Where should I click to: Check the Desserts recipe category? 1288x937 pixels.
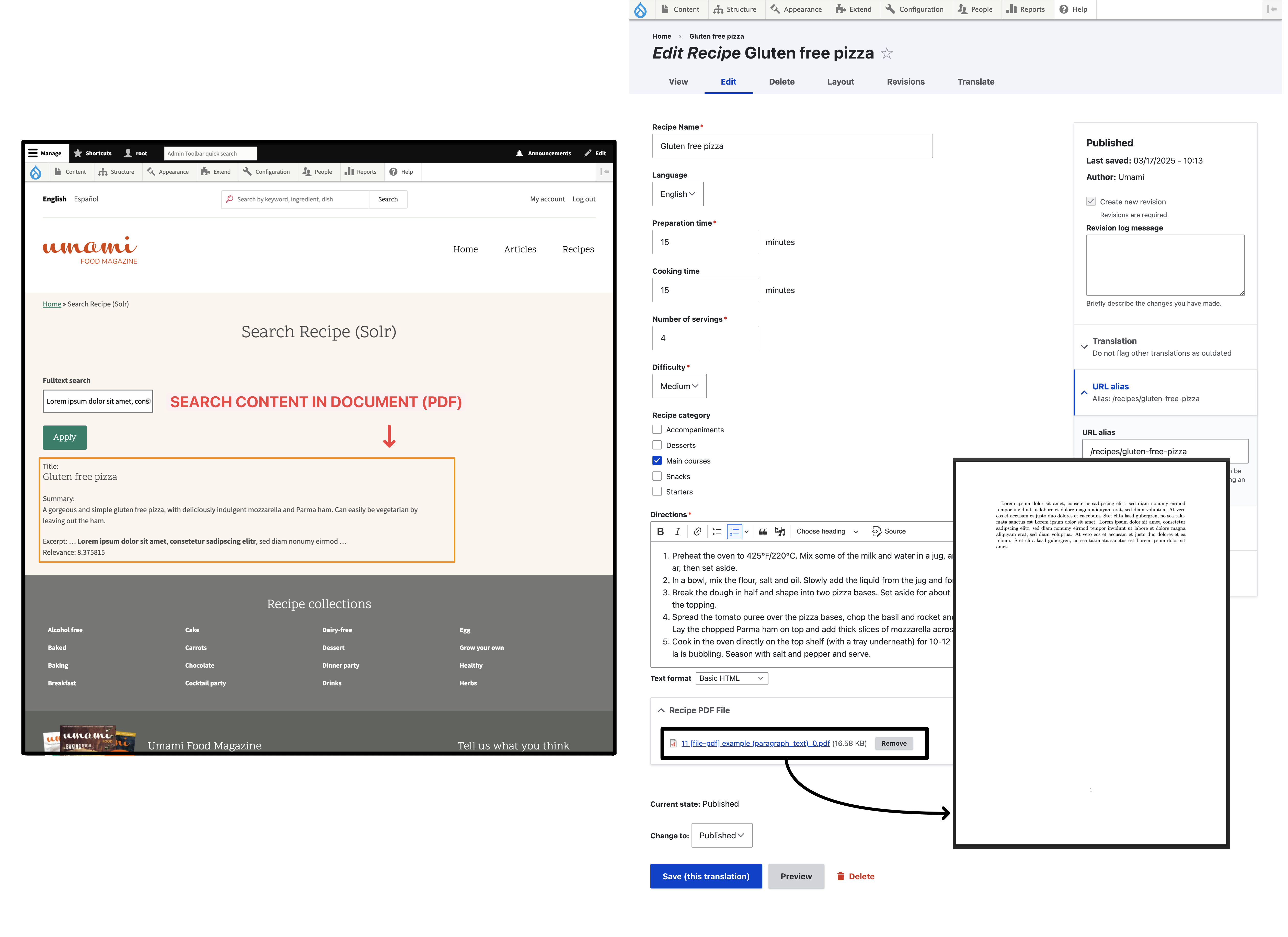click(x=657, y=445)
